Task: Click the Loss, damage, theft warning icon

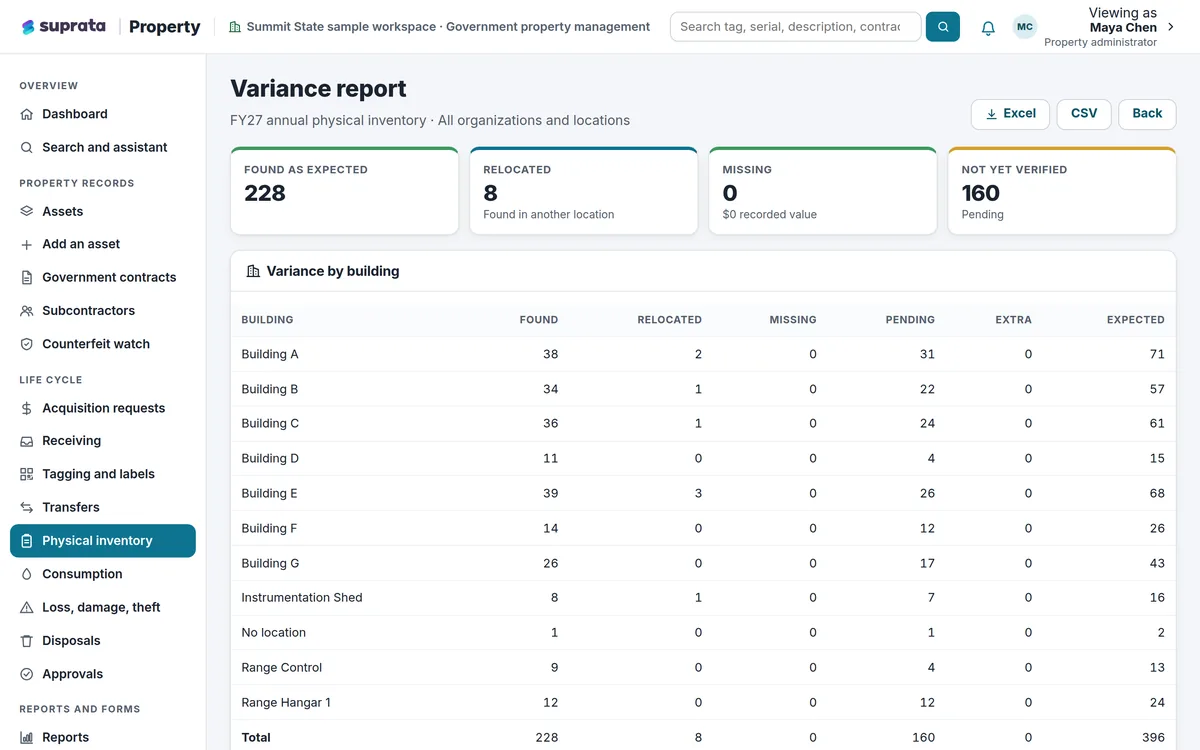Action: pos(27,607)
